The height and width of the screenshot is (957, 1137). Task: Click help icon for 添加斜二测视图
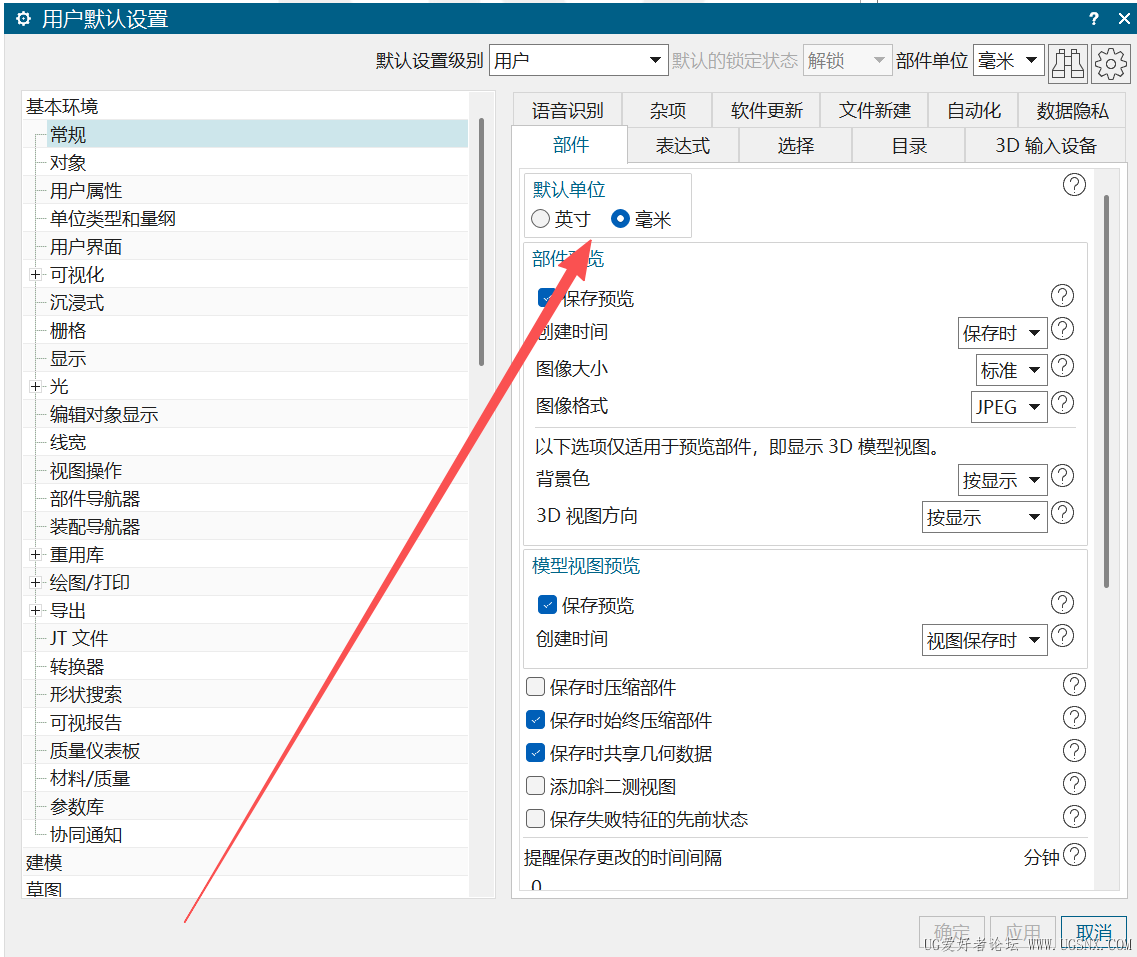1073,784
